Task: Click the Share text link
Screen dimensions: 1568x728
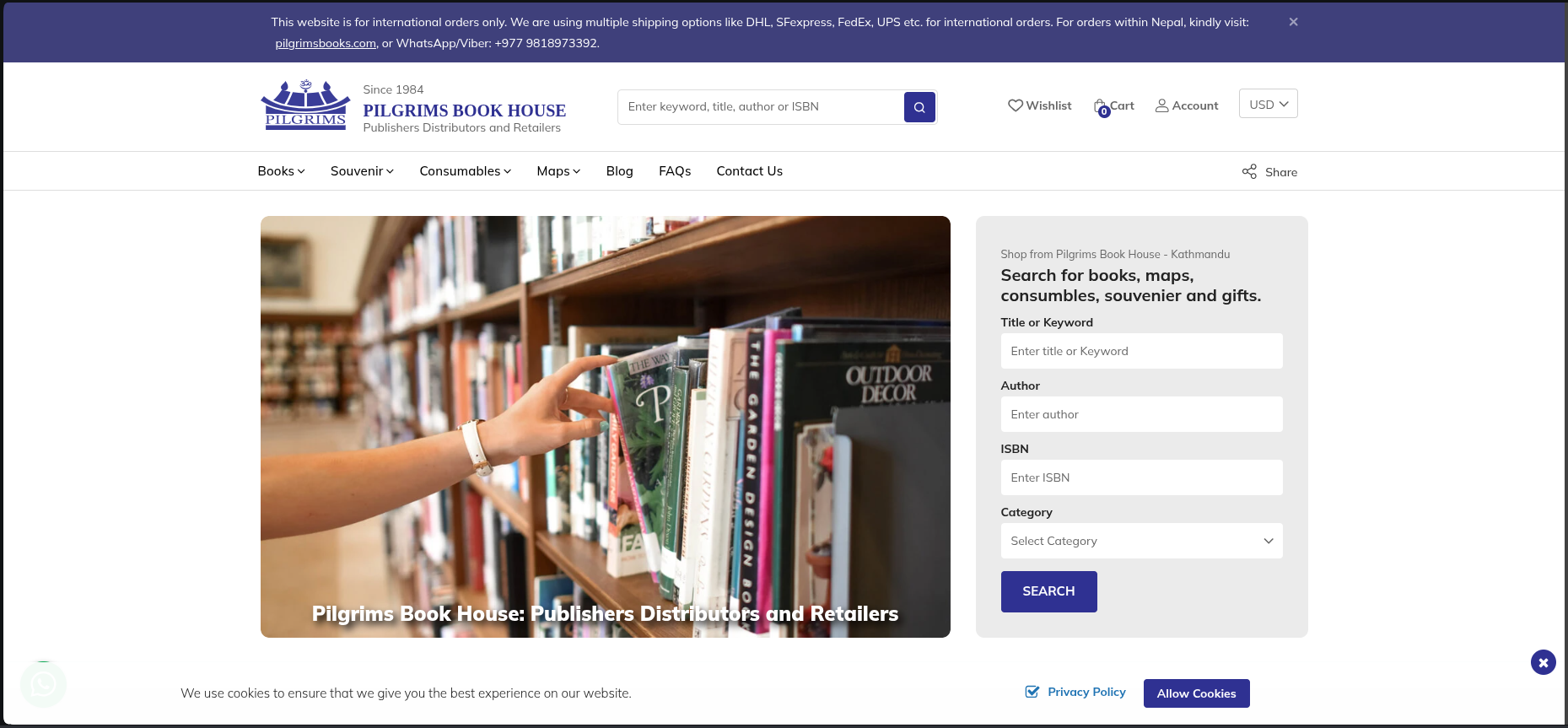Action: click(x=1281, y=172)
